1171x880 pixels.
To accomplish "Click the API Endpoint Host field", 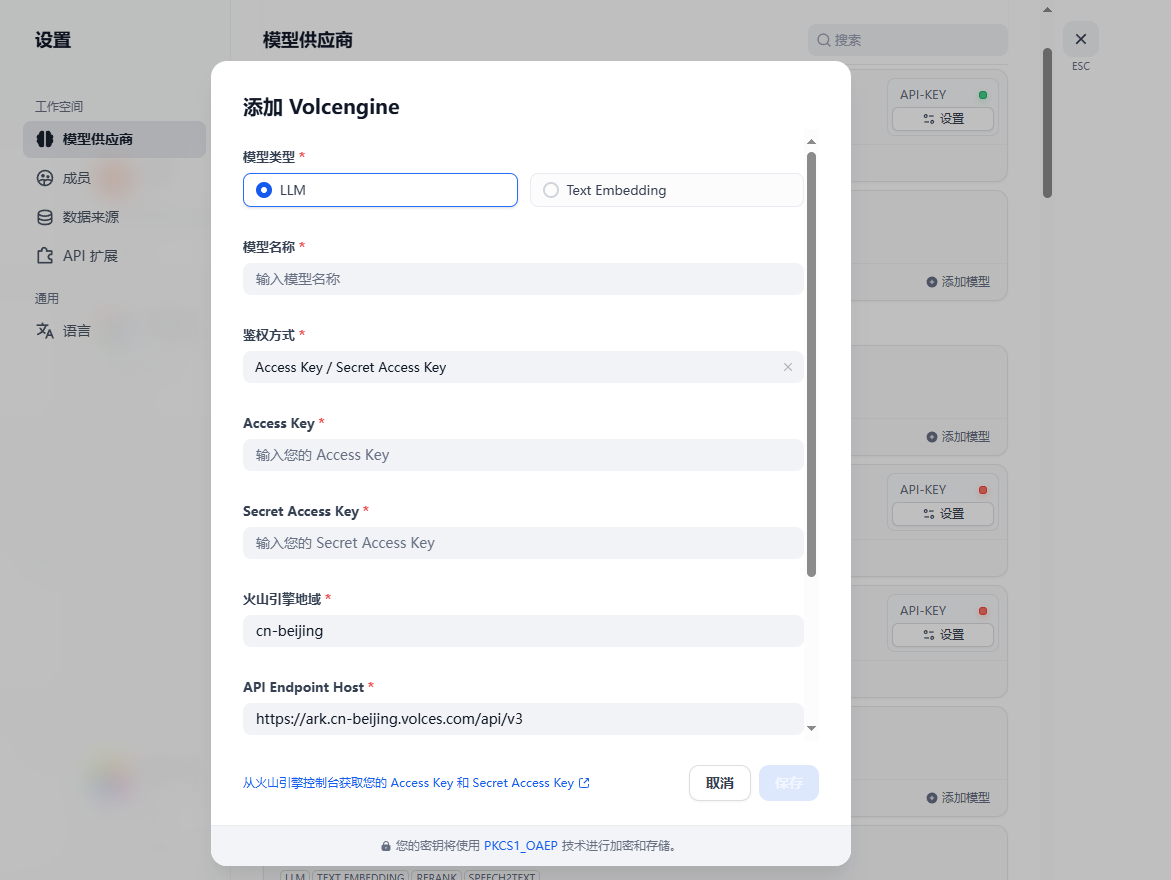I will coord(522,718).
